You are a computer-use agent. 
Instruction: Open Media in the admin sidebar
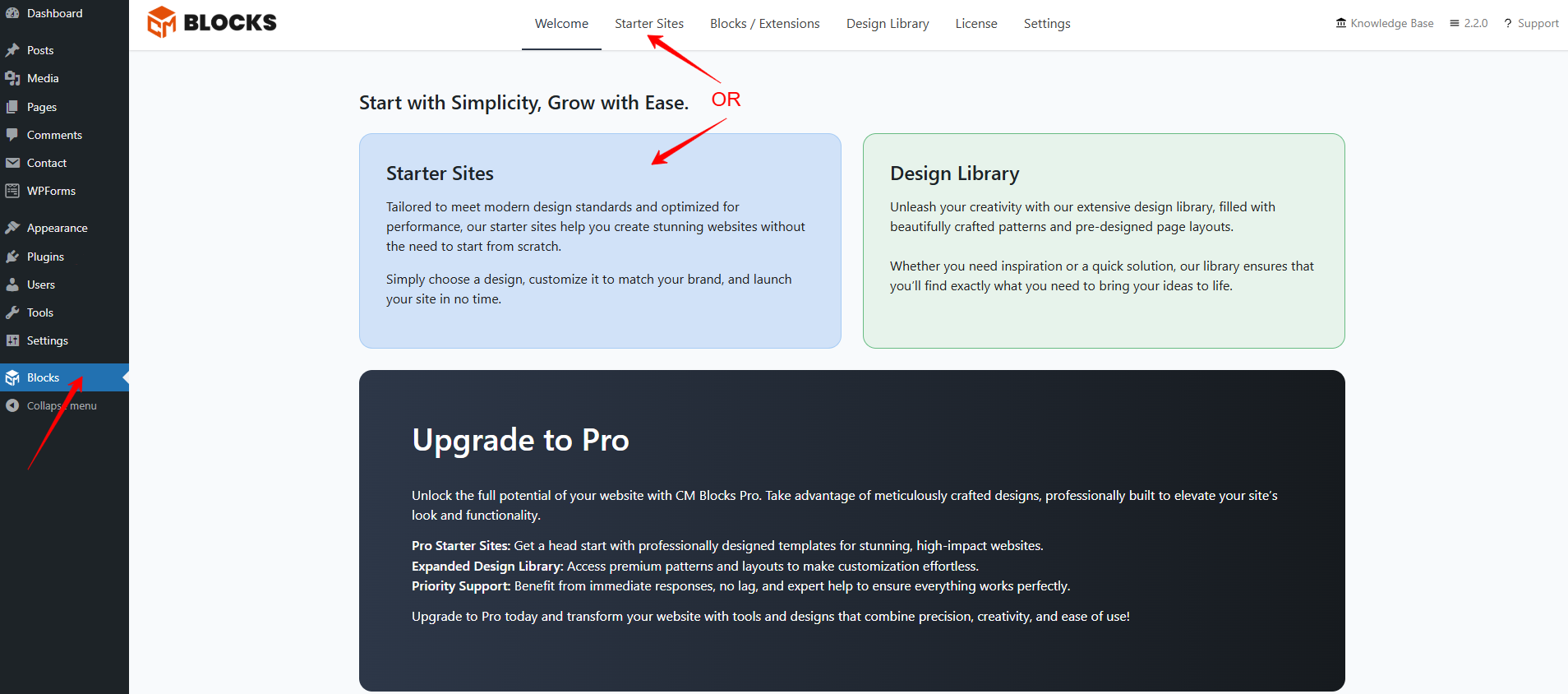pyautogui.click(x=64, y=78)
